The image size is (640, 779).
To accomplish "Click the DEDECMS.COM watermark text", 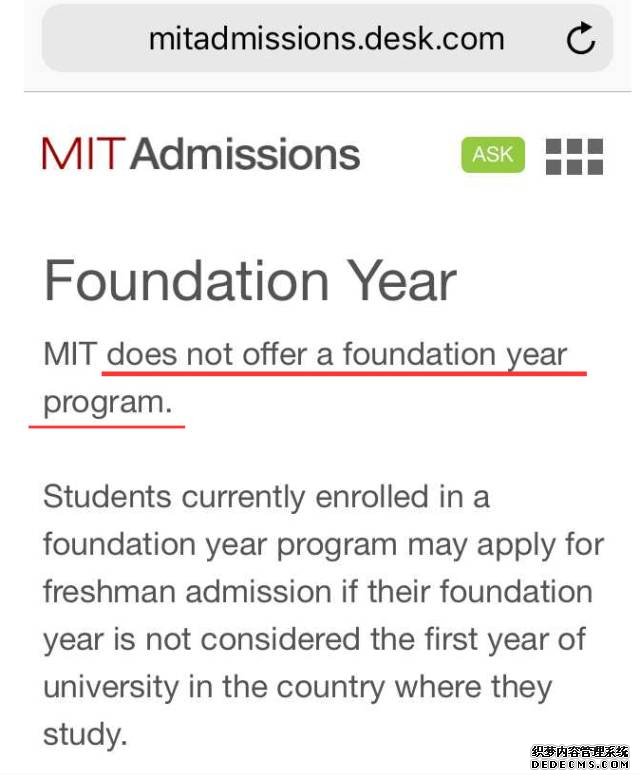I will coord(580,765).
